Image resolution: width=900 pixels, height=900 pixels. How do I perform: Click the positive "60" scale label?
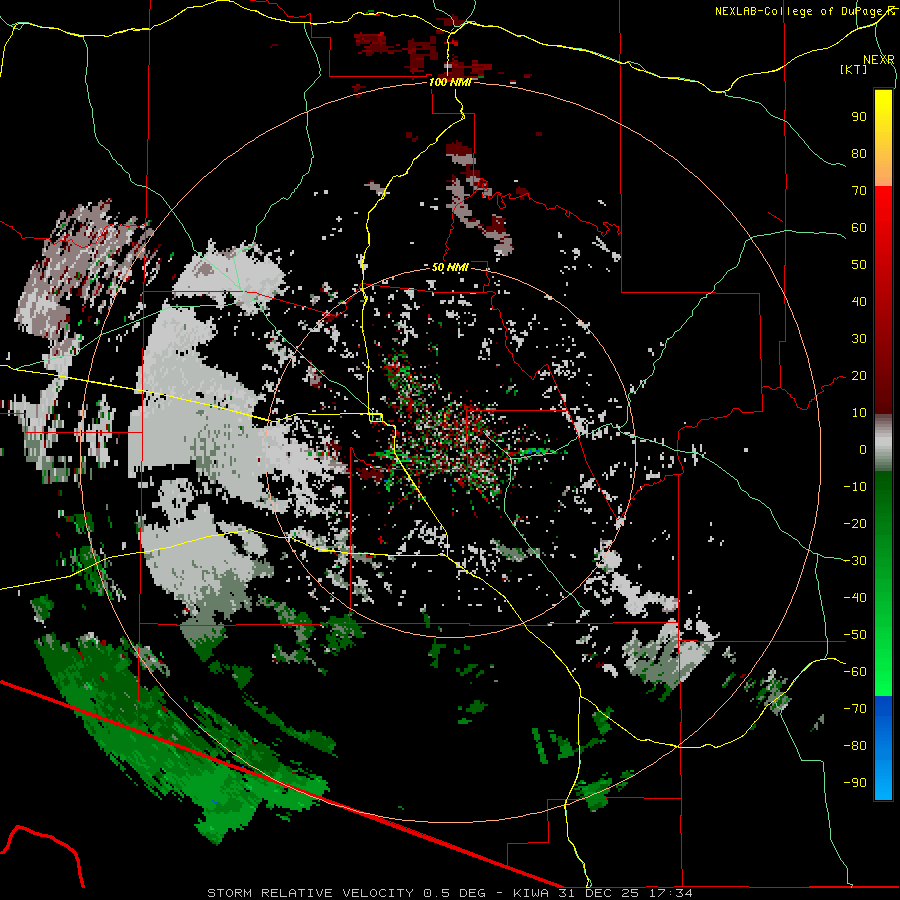pos(859,228)
